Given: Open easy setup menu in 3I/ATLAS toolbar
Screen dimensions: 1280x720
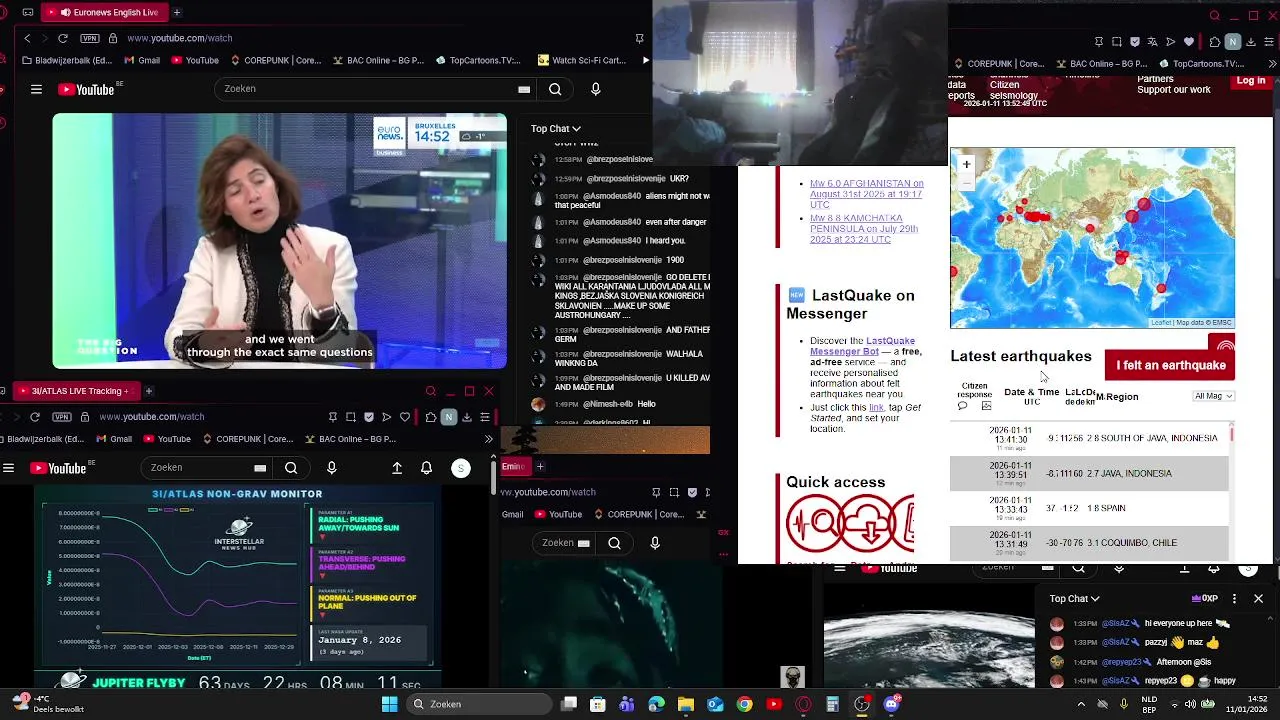Looking at the screenshot, I should tap(485, 417).
